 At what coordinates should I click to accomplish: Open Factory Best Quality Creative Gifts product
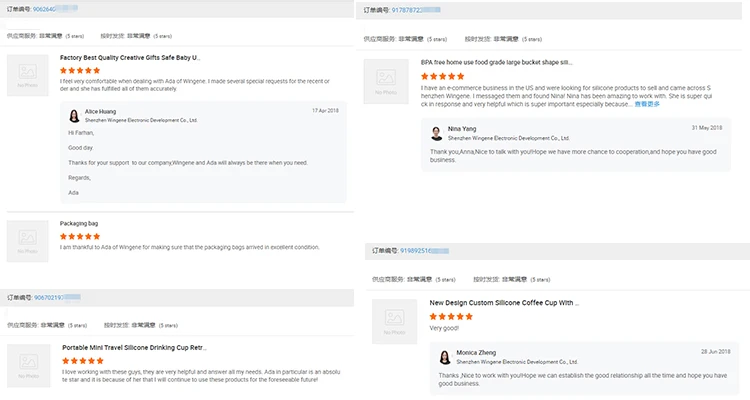tap(130, 58)
